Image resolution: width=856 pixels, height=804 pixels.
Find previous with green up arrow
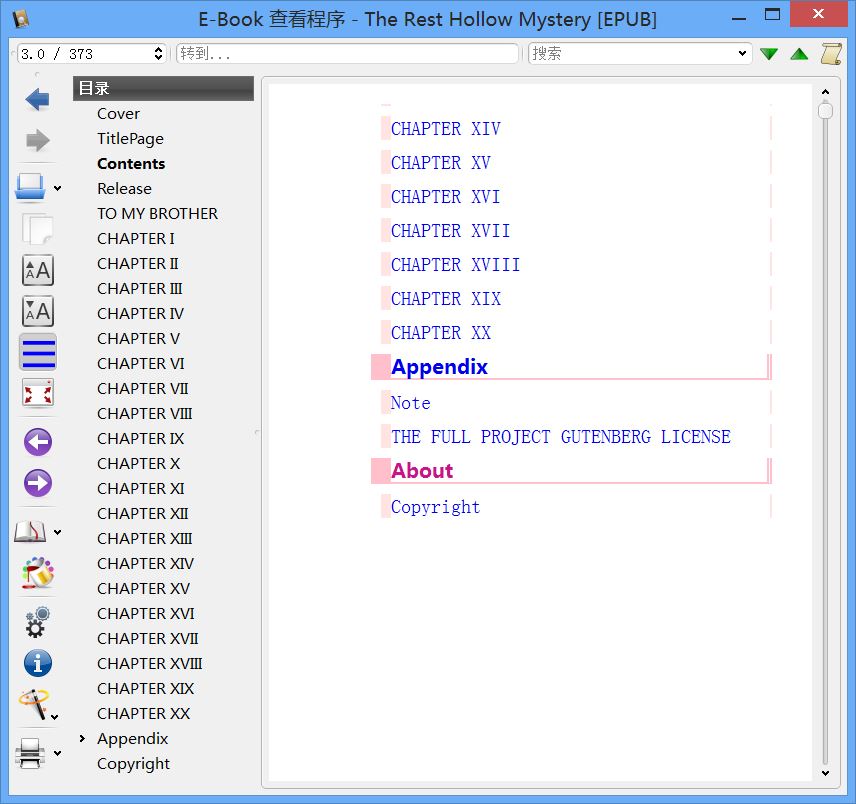pyautogui.click(x=799, y=53)
